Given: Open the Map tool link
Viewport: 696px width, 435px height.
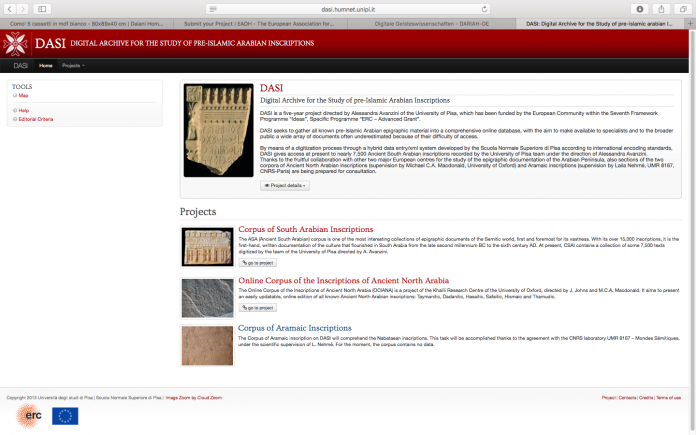Looking at the screenshot, I should (x=23, y=95).
